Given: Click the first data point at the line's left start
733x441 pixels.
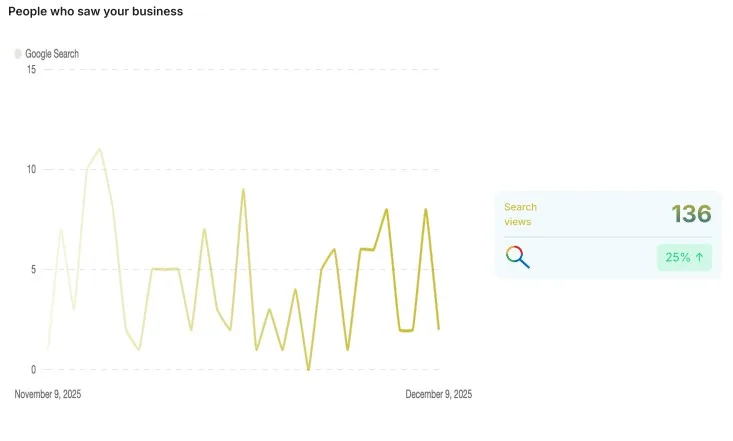Looking at the screenshot, I should coord(48,349).
